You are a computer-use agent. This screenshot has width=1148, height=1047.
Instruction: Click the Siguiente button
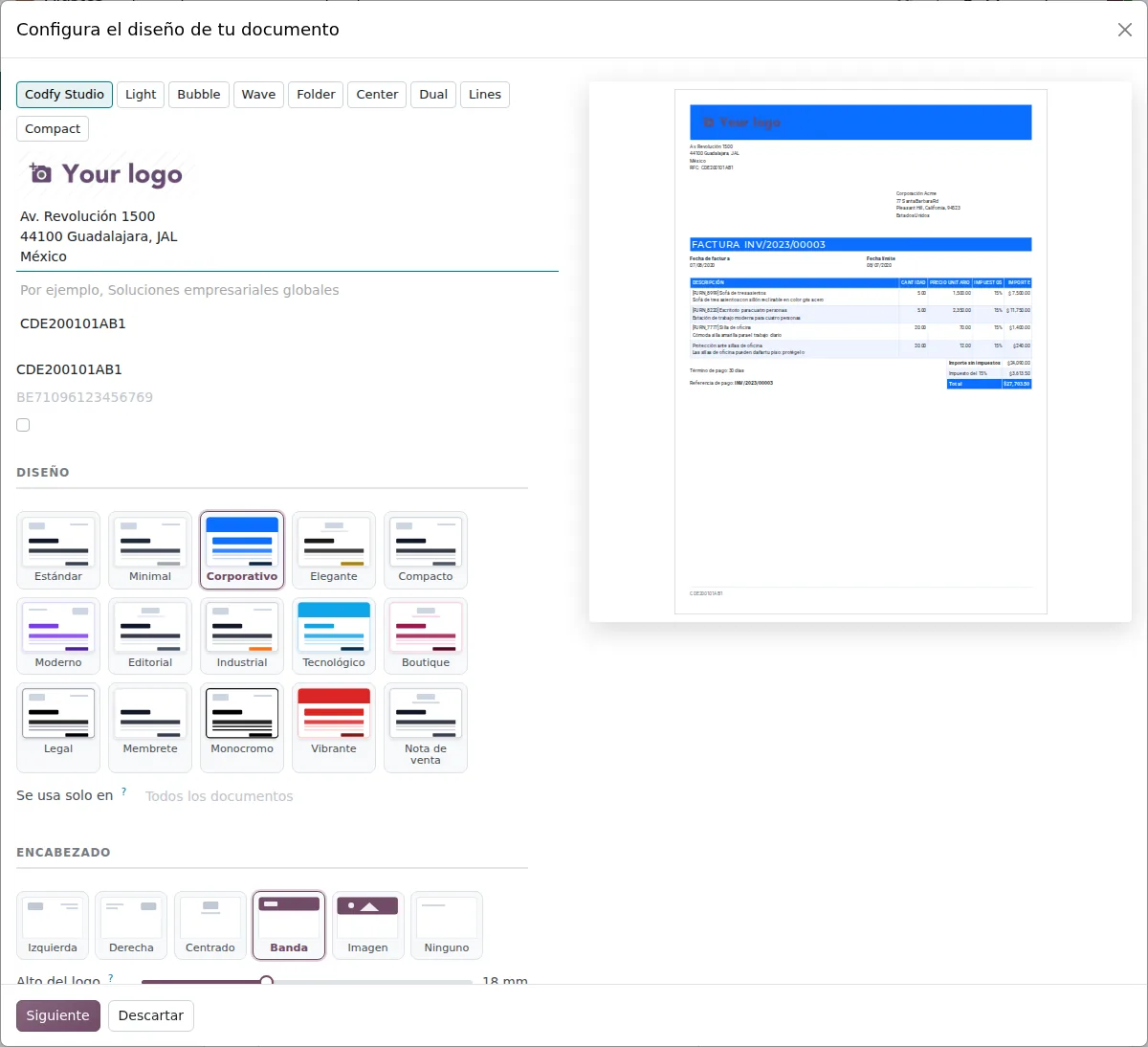click(x=58, y=1015)
